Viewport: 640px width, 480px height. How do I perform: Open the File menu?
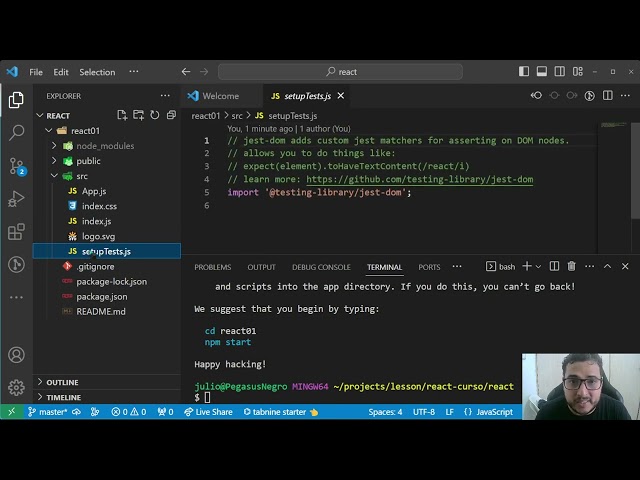click(36, 72)
